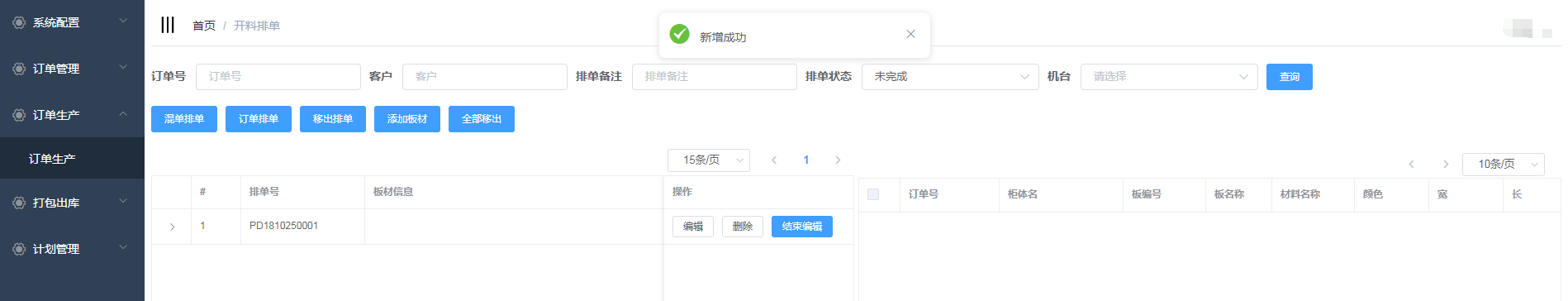Click the 打包出库 sidebar icon
1568x301 pixels.
coord(19,203)
